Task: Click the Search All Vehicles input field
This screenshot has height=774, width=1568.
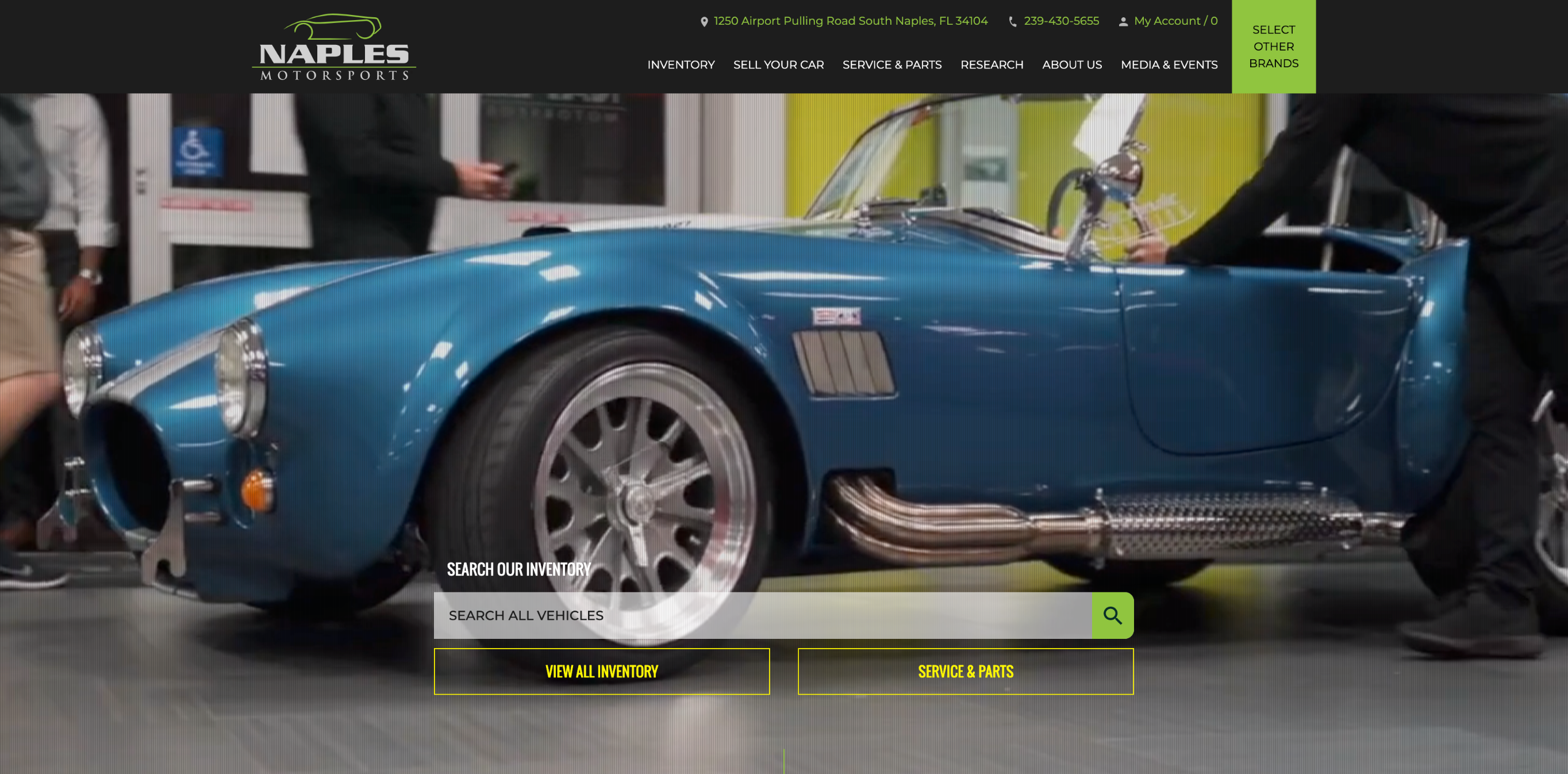Action: [x=762, y=615]
